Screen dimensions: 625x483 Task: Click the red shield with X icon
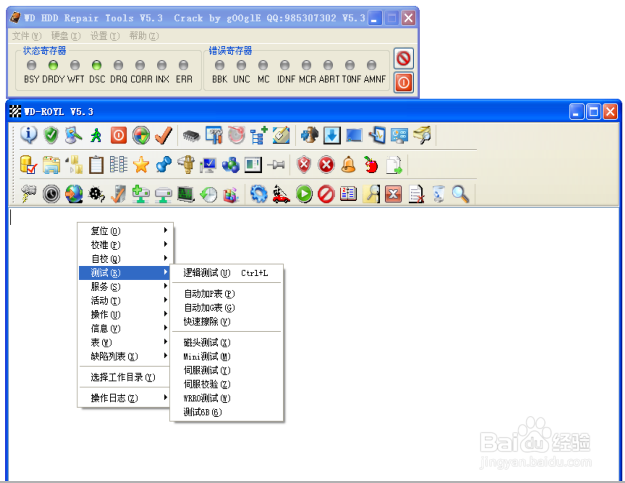(x=304, y=165)
